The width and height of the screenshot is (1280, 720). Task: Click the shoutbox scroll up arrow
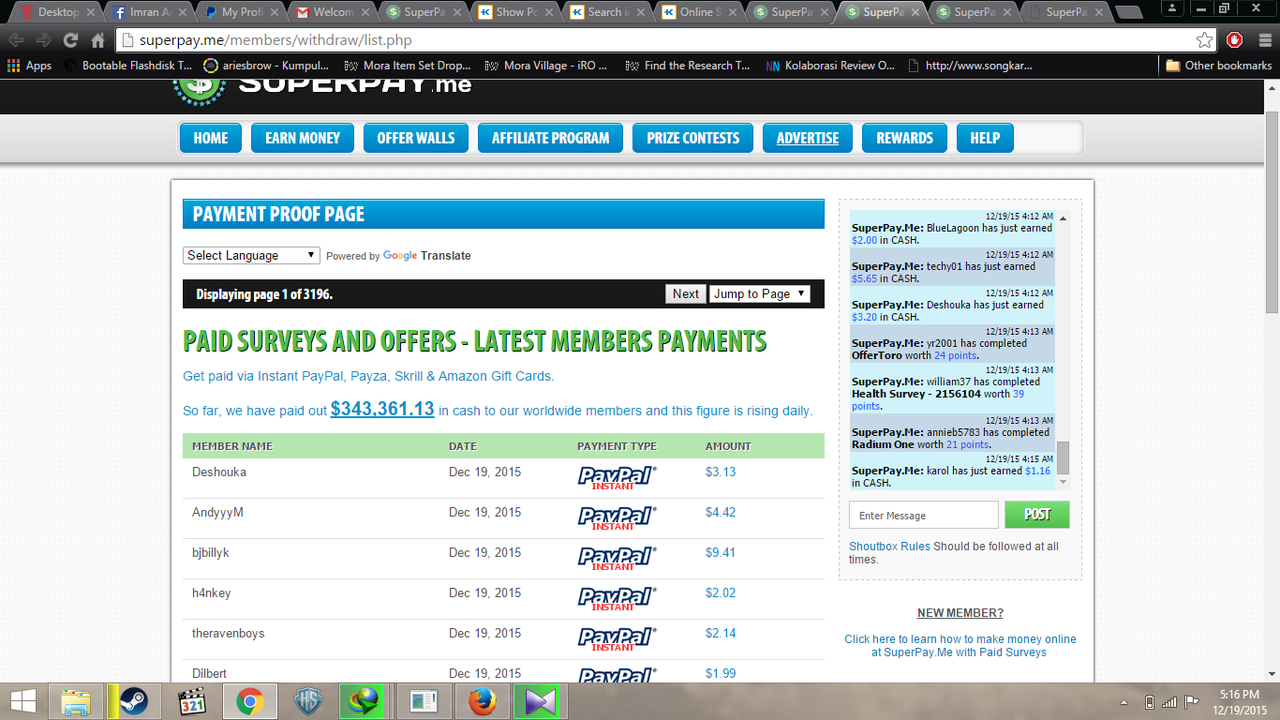click(x=1063, y=218)
